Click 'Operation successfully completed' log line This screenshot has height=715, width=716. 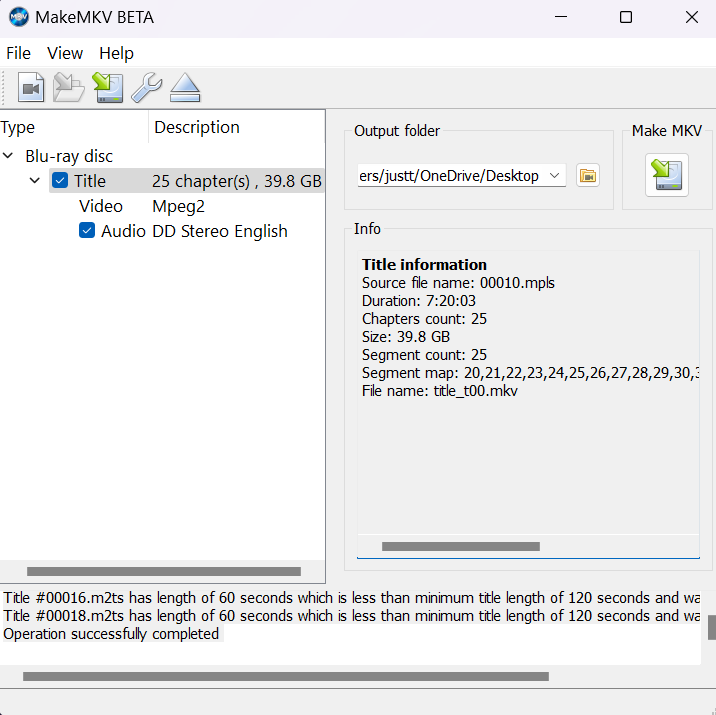[x=111, y=634]
